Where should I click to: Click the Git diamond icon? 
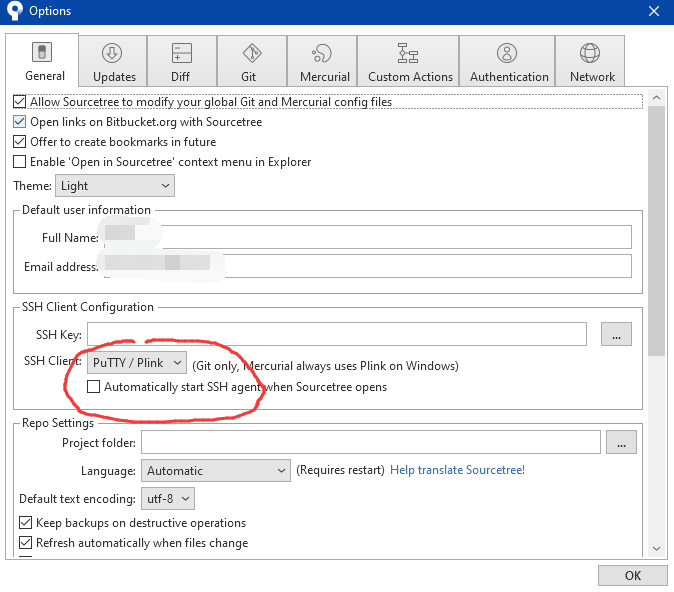point(251,53)
